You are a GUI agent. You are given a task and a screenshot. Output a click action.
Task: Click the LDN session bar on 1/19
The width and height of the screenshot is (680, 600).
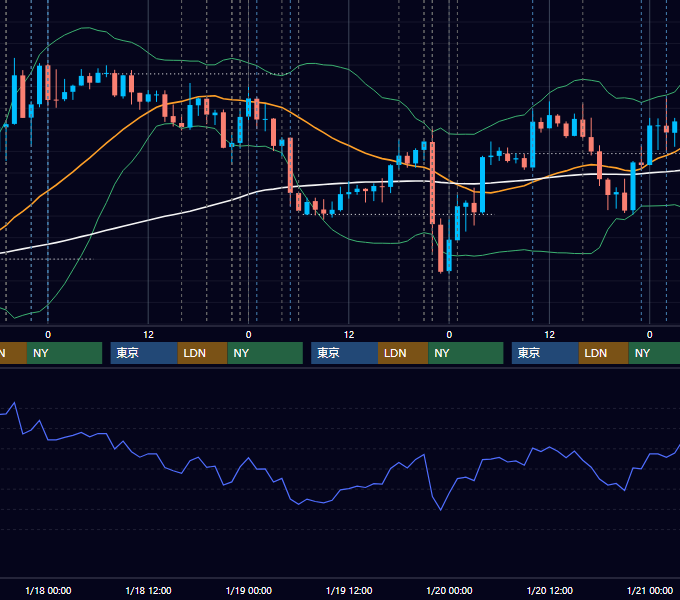point(403,353)
